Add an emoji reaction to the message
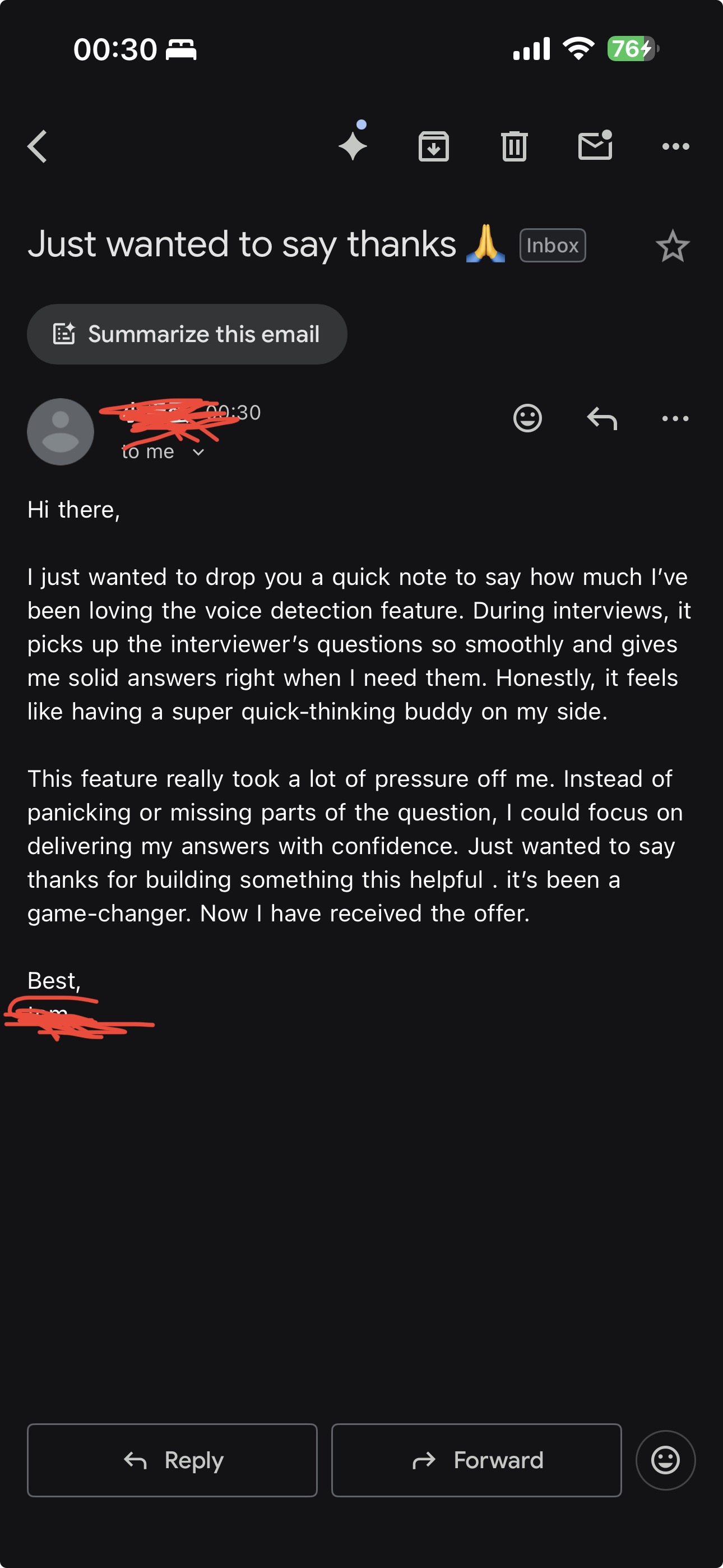 click(x=527, y=418)
